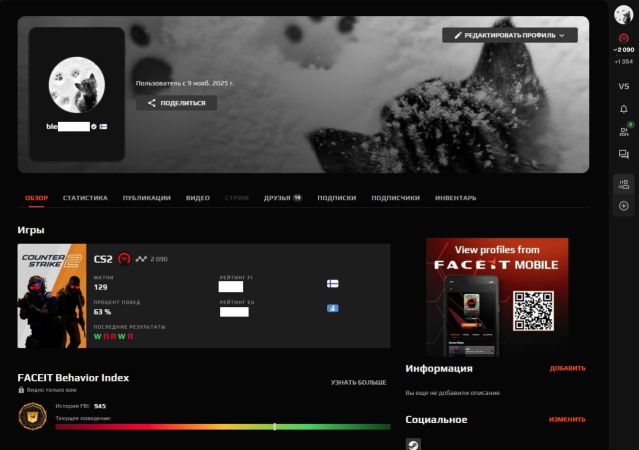Open the friends list sidebar icon
639x450 pixels.
click(x=623, y=131)
